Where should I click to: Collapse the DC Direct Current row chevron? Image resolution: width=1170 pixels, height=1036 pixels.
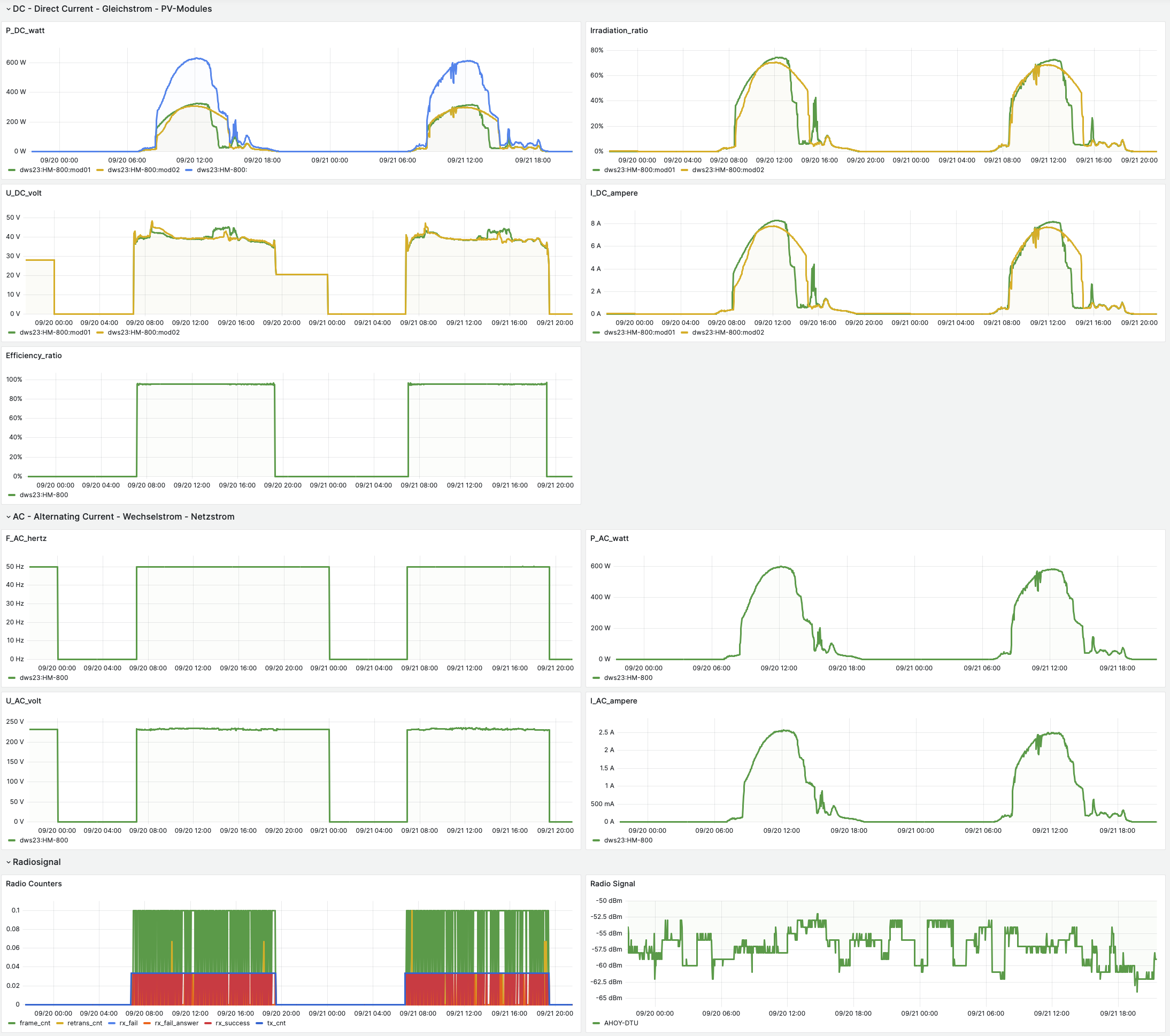tap(8, 9)
